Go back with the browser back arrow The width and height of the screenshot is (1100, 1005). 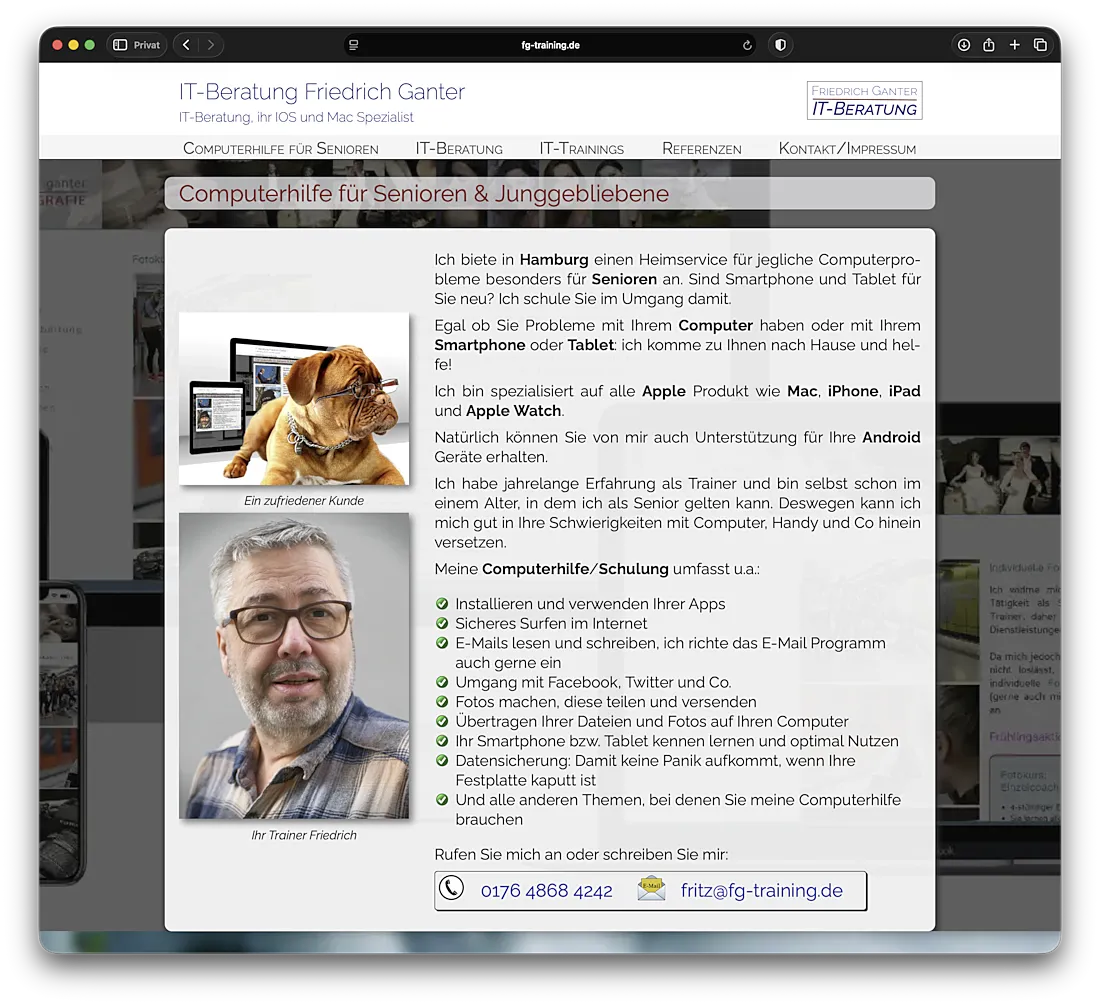187,45
